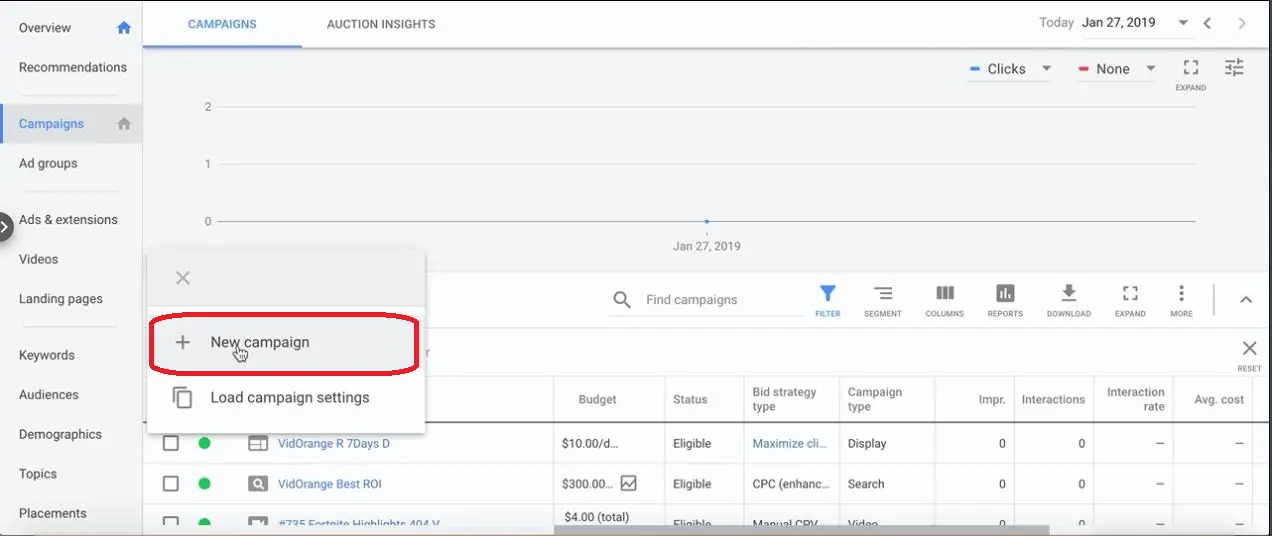Screen dimensions: 1272x536
Task: Open the date range dropdown arrow
Action: tap(1183, 23)
